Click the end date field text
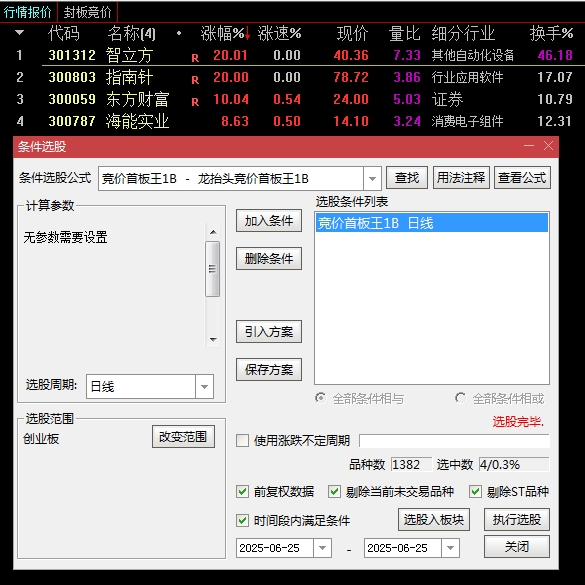This screenshot has height=585, width=585. click(397, 548)
